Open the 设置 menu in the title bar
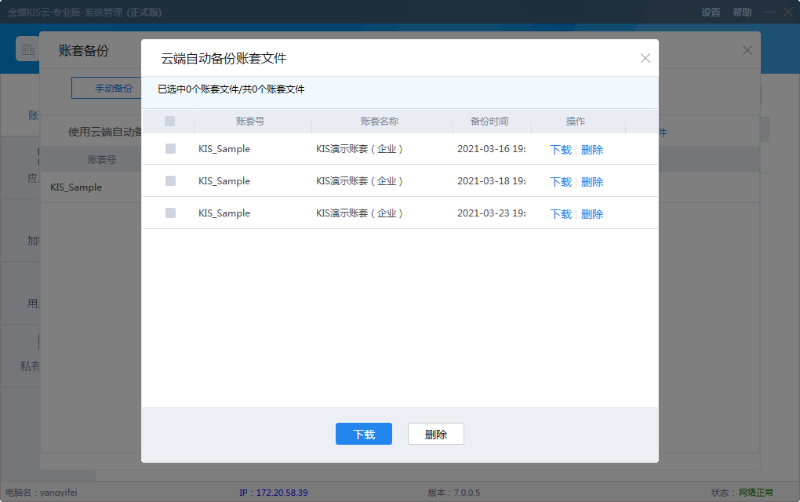 tap(710, 12)
